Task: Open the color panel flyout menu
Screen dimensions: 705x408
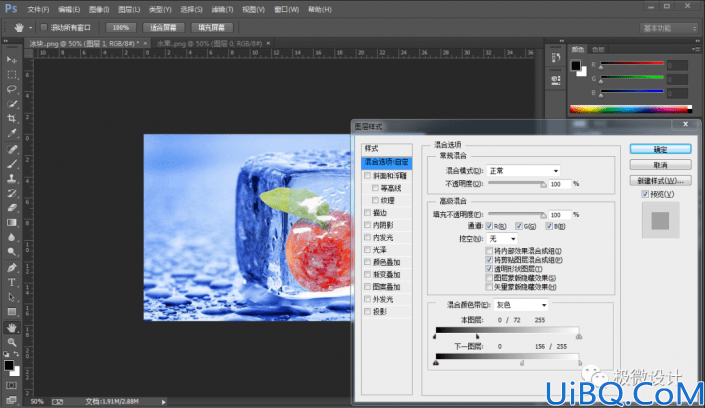Action: point(696,49)
